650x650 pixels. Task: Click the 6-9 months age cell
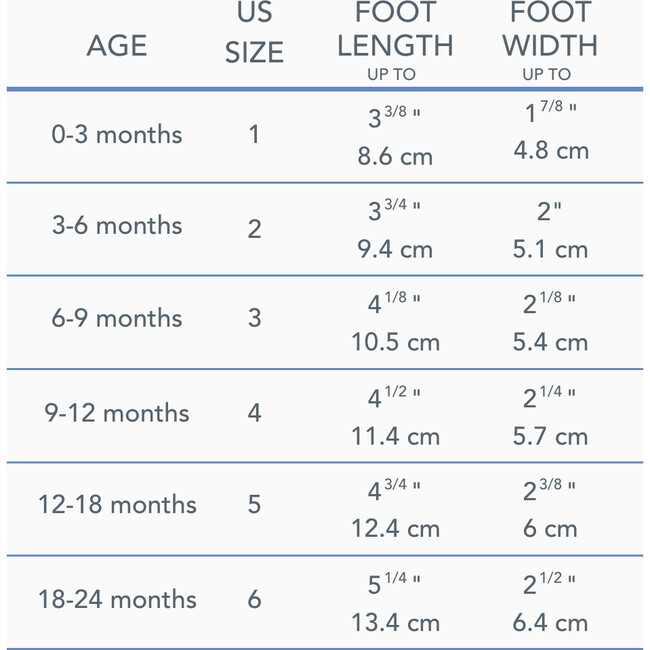pyautogui.click(x=117, y=319)
